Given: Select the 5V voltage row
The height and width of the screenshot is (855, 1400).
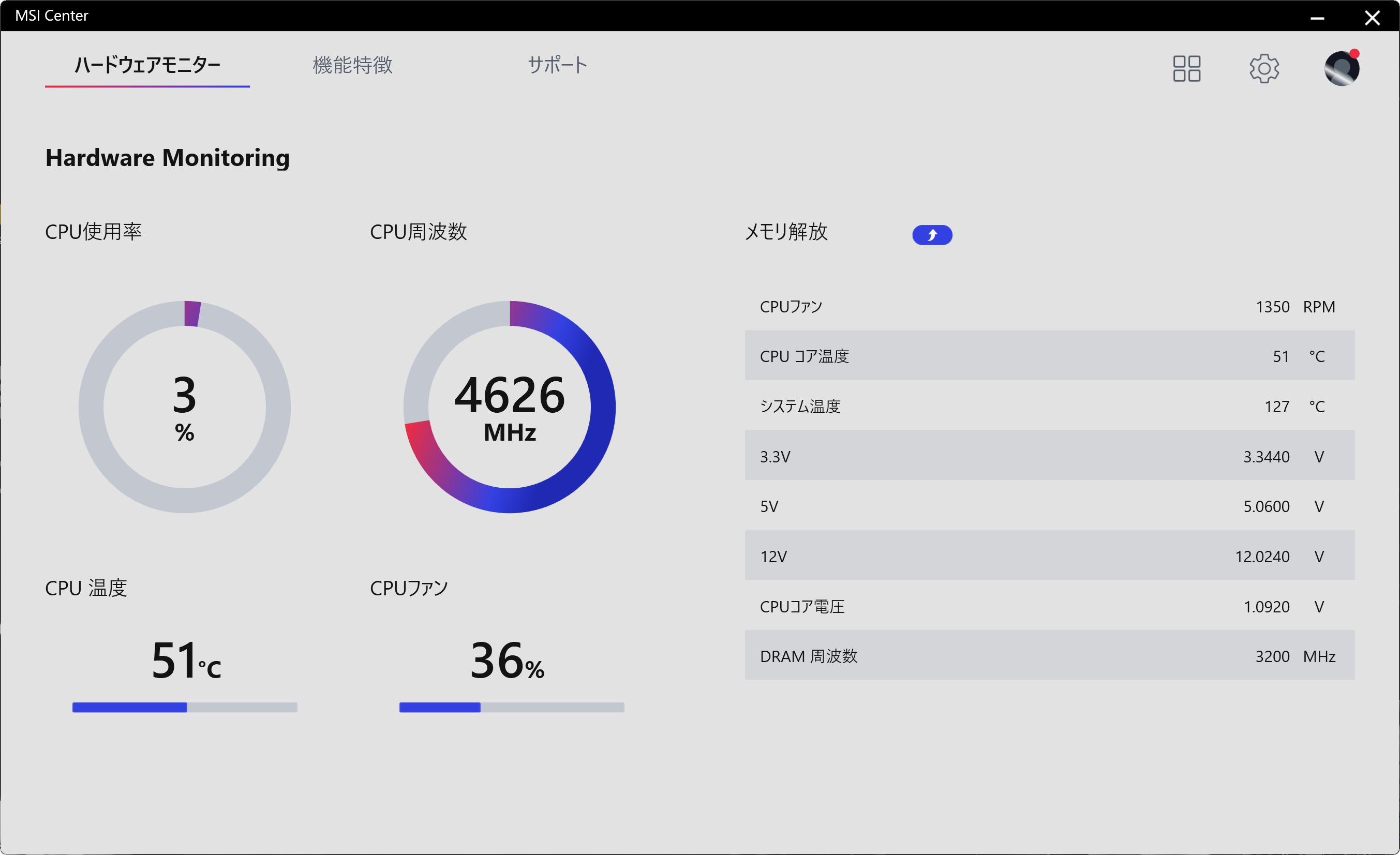Looking at the screenshot, I should pyautogui.click(x=1049, y=506).
